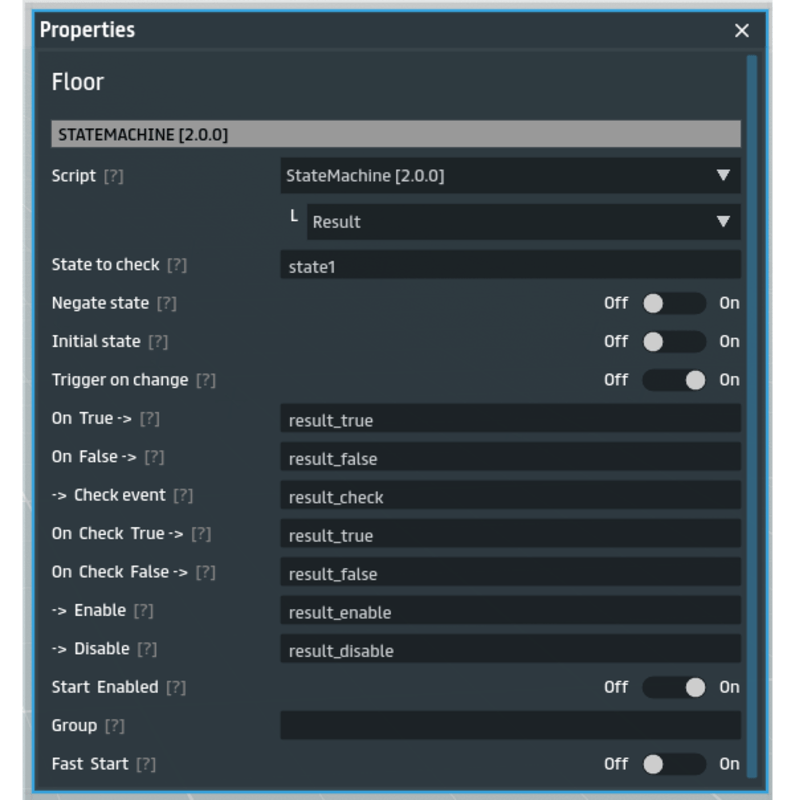Show help for Check event field
The image size is (795, 800).
183,496
